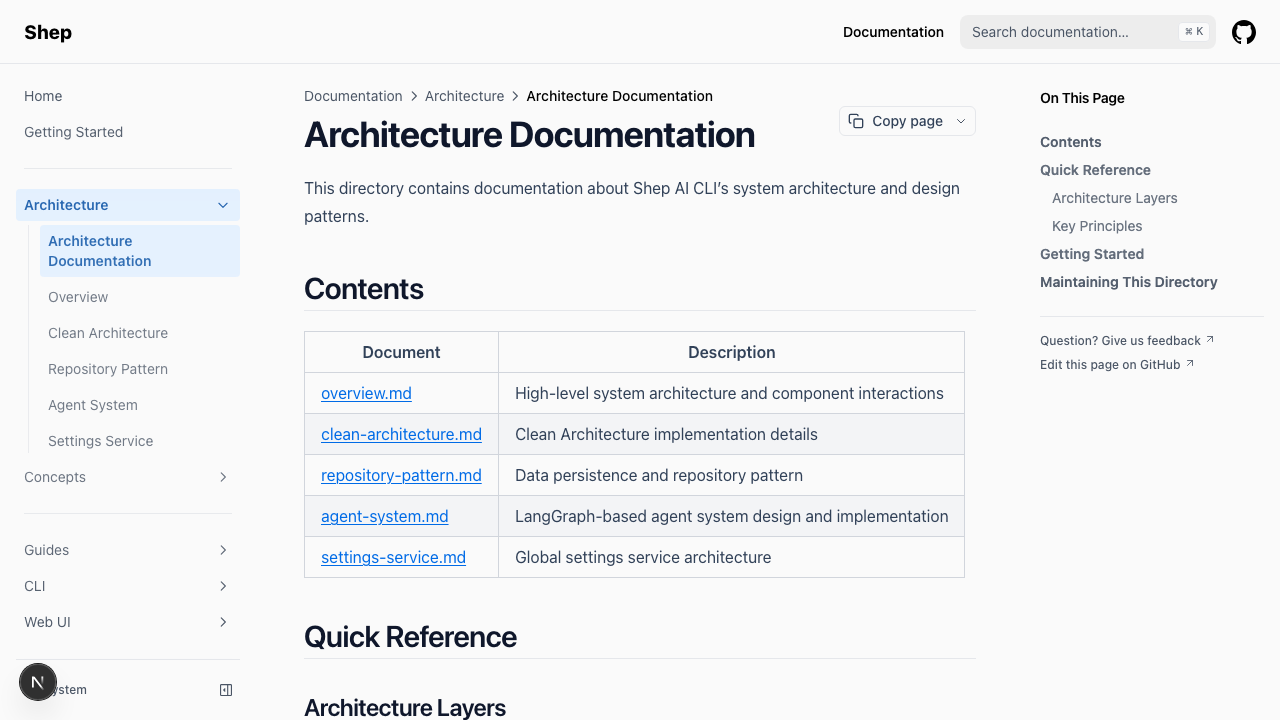The image size is (1280, 720).
Task: Collapse the Architecture section chevron
Action: 223,205
